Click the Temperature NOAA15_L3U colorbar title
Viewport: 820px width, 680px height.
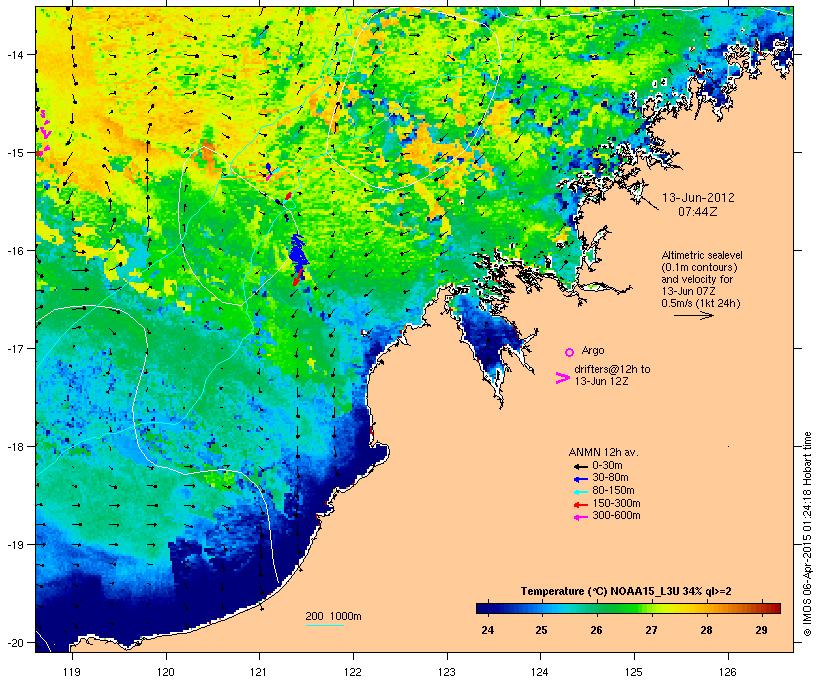[x=626, y=592]
